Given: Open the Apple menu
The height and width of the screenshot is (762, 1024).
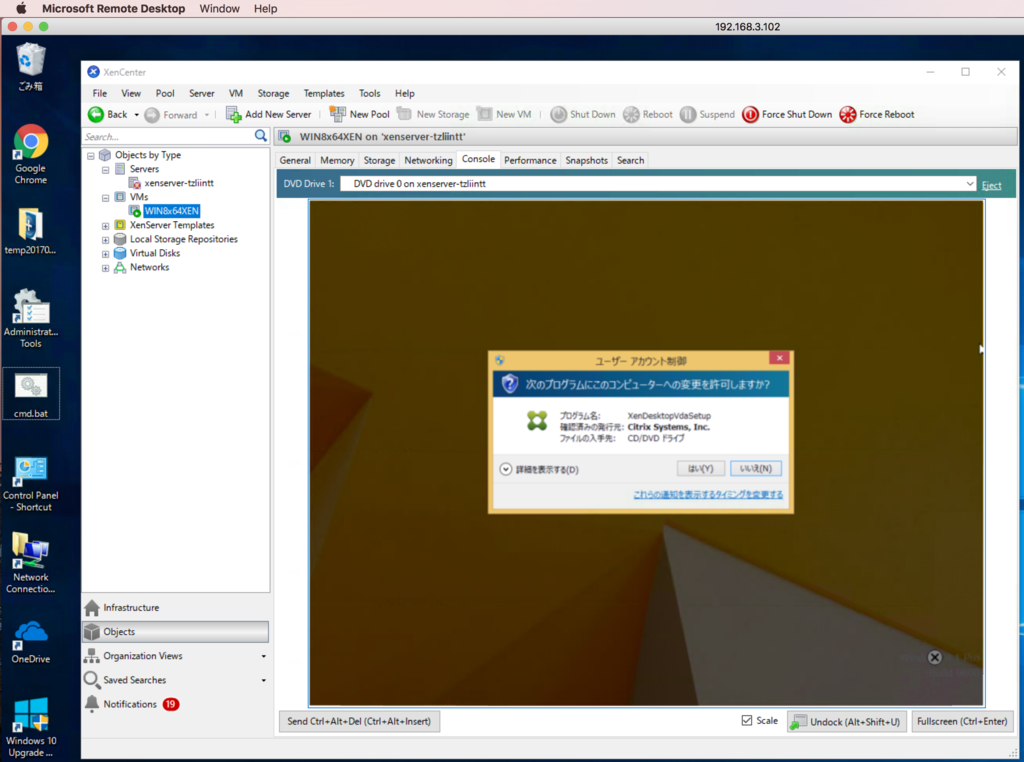Looking at the screenshot, I should click(x=21, y=8).
